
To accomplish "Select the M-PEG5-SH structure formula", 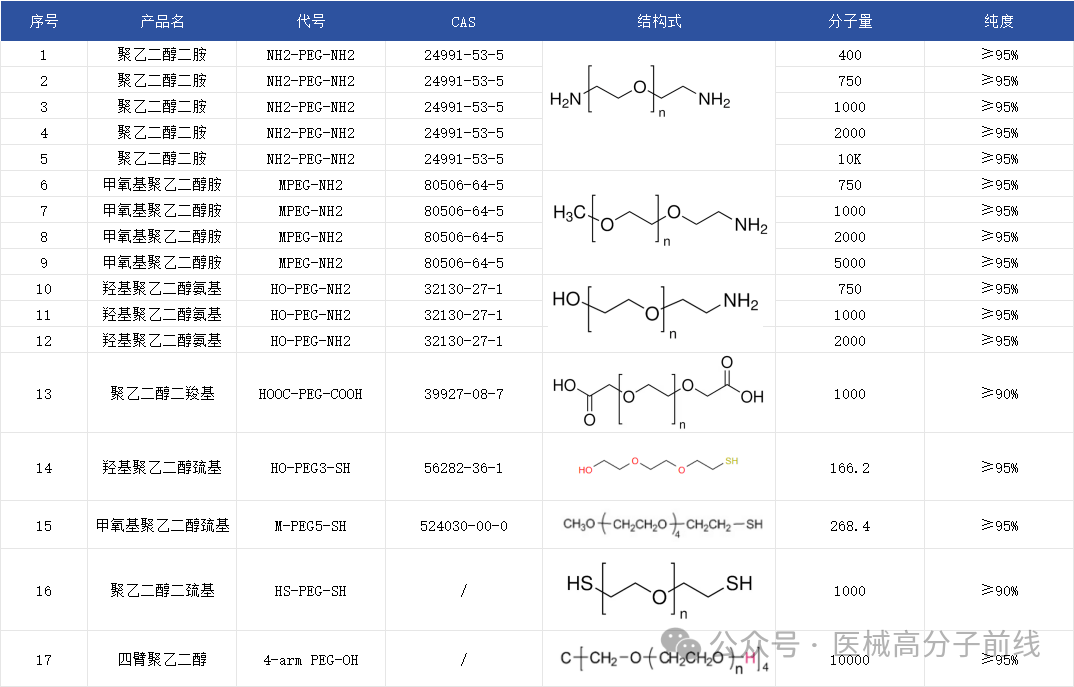I will [662, 525].
